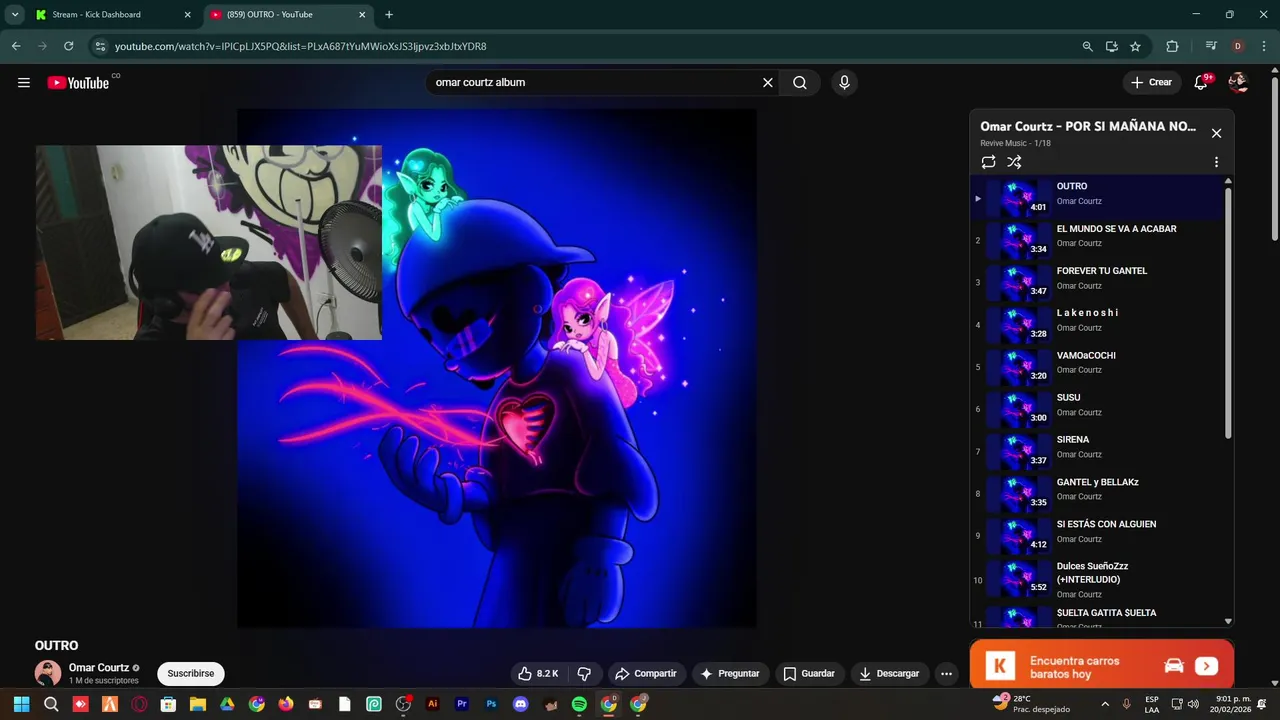Go back in browser history

click(16, 46)
